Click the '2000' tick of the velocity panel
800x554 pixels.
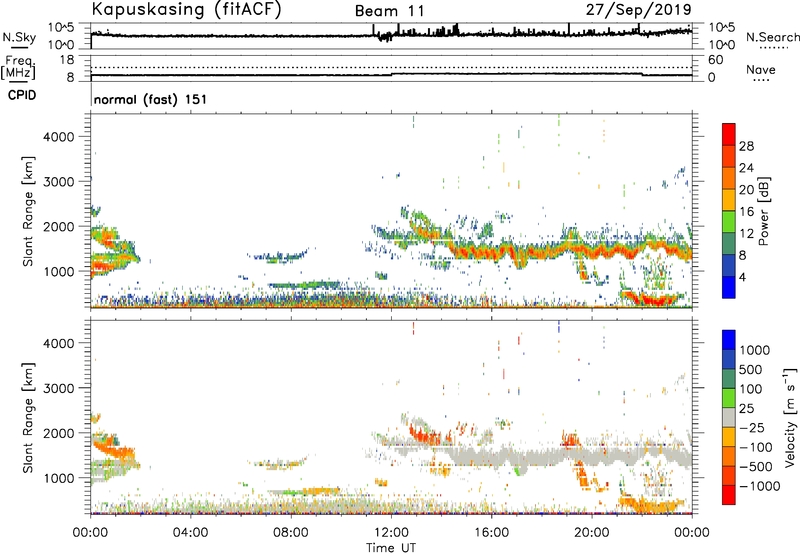click(x=59, y=433)
